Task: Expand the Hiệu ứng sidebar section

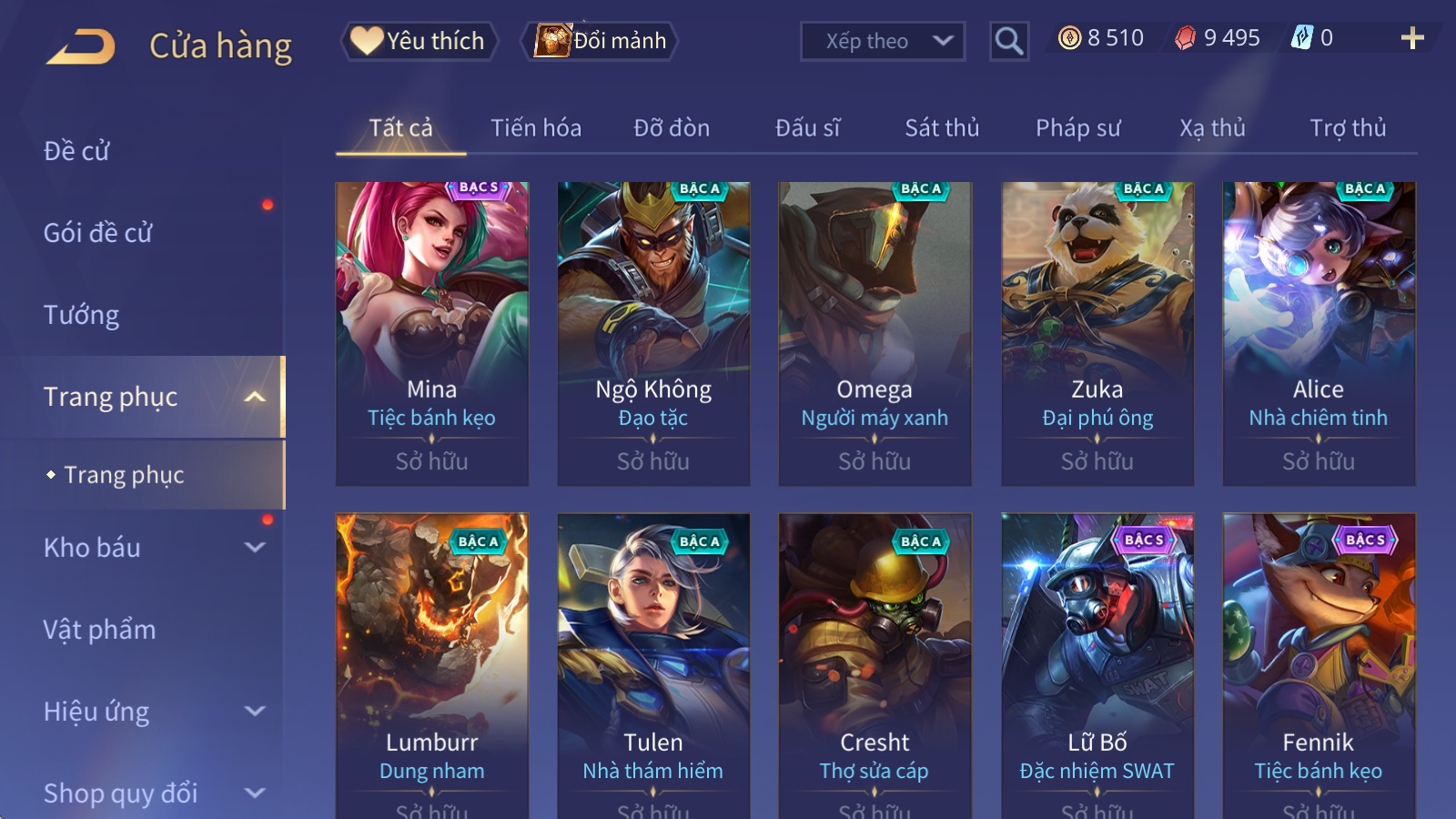Action: 255,711
